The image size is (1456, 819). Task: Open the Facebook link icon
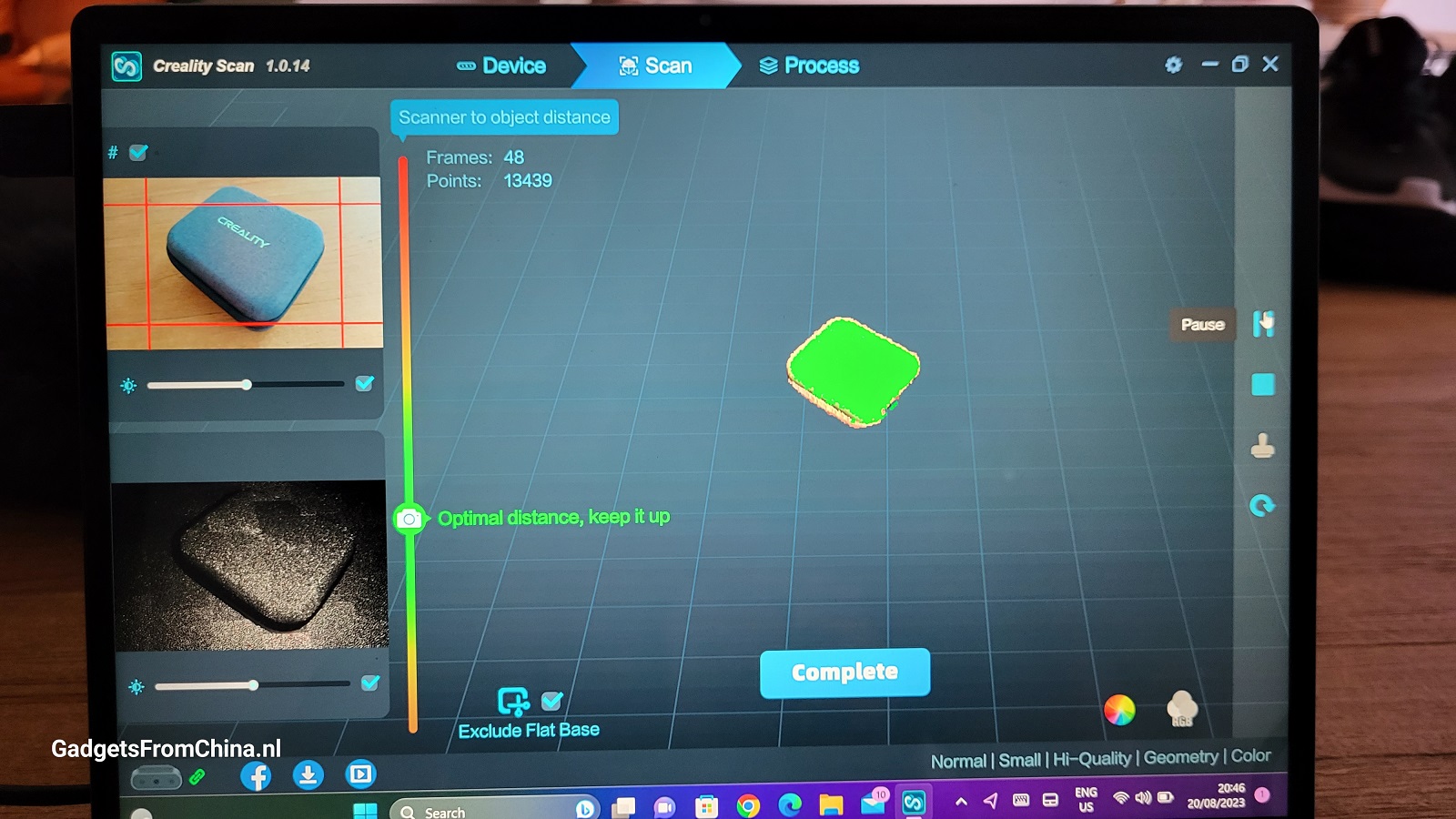click(256, 776)
